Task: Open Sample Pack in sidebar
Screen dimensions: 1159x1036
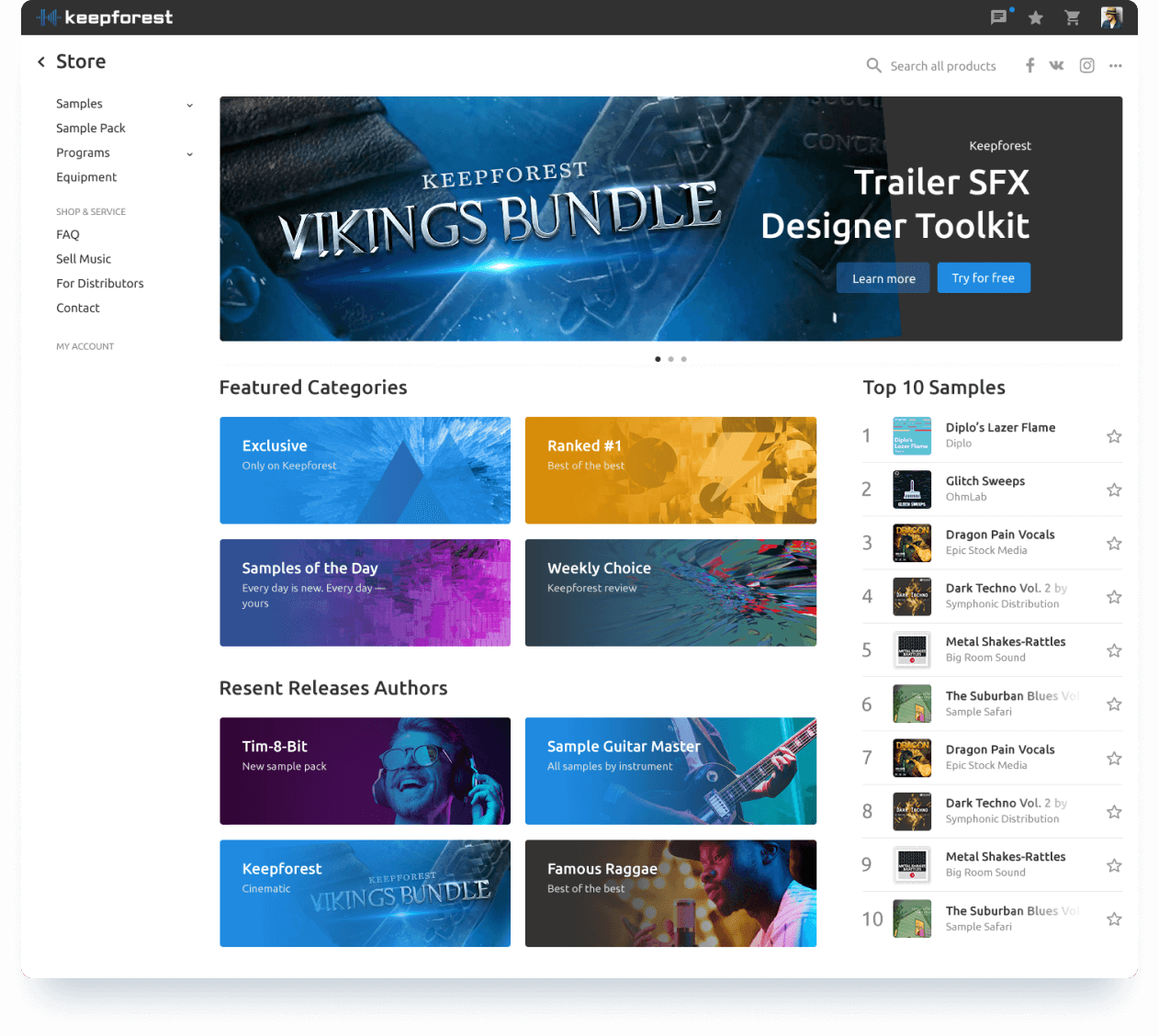Action: point(91,129)
